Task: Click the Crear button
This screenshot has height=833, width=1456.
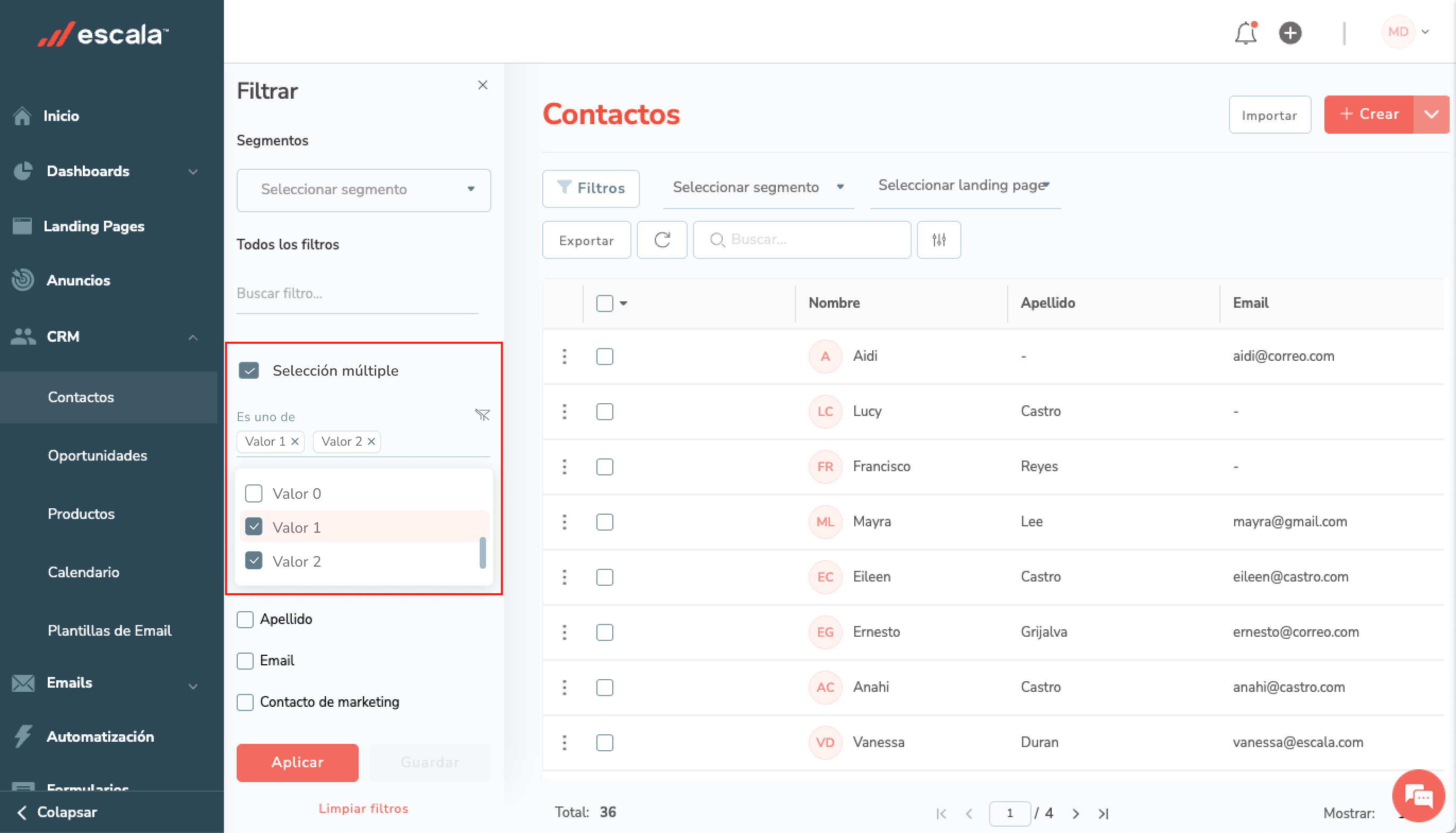Action: tap(1369, 115)
